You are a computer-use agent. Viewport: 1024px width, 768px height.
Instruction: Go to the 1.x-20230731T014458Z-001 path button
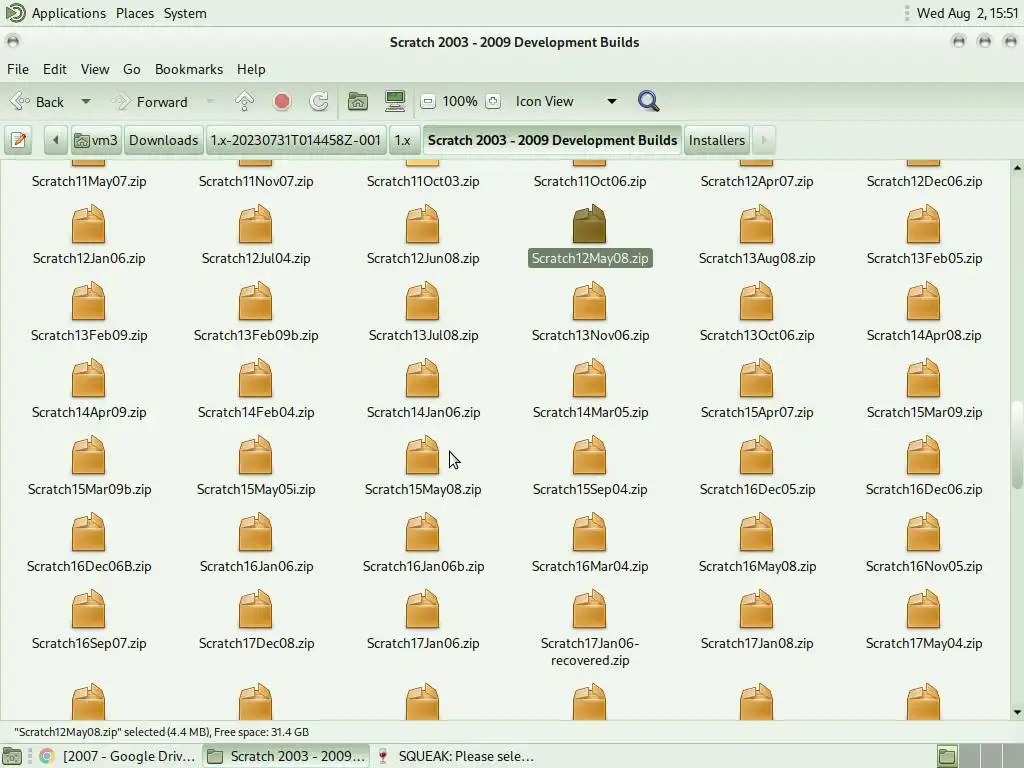[x=295, y=140]
